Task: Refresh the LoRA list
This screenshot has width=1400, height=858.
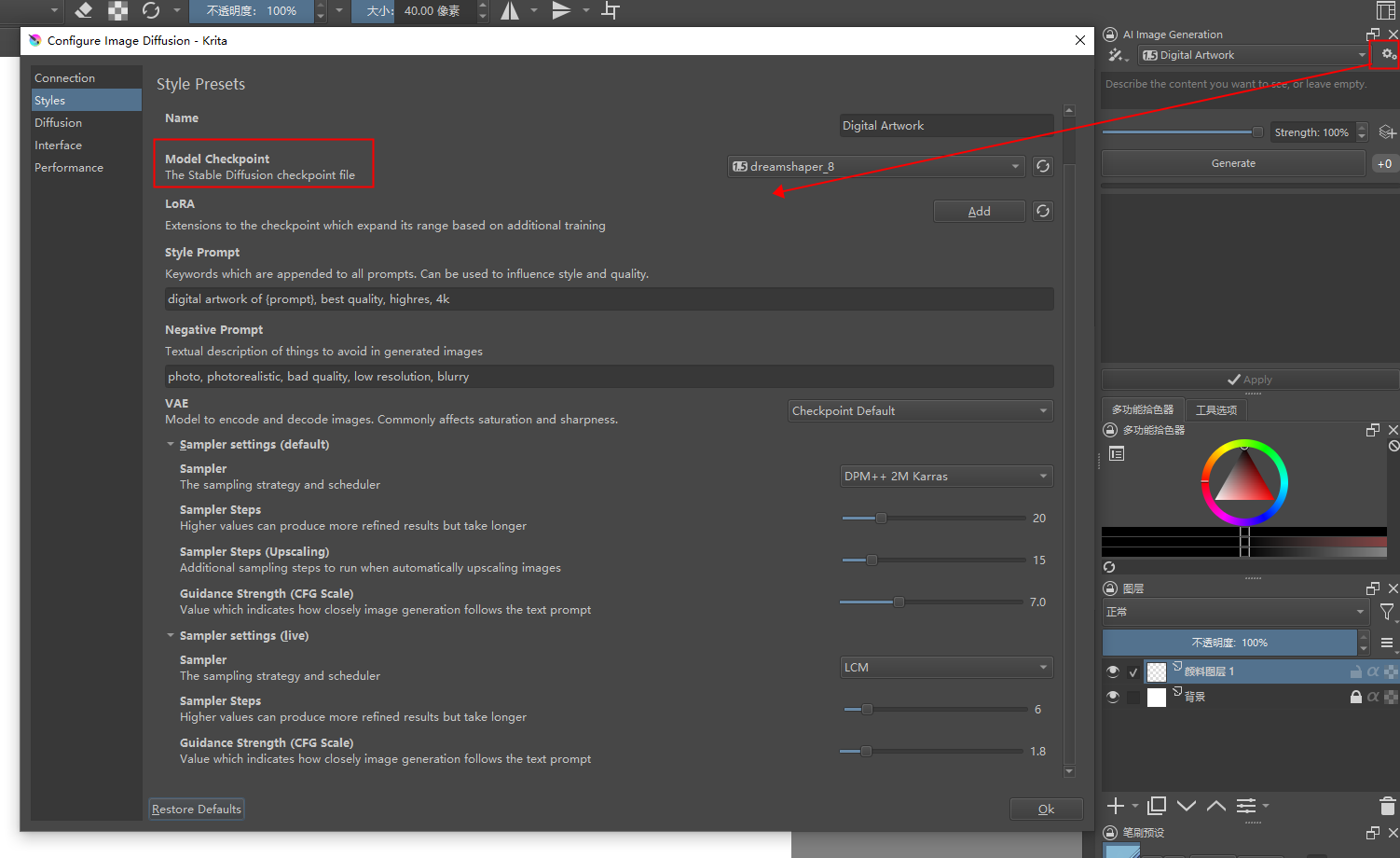Action: click(1043, 211)
